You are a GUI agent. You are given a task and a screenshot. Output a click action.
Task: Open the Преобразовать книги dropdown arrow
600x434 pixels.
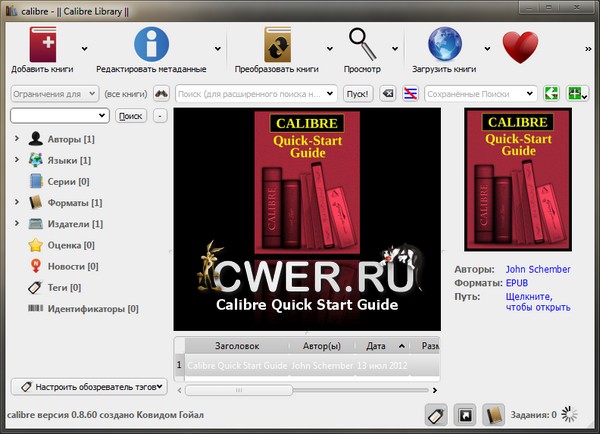point(330,49)
